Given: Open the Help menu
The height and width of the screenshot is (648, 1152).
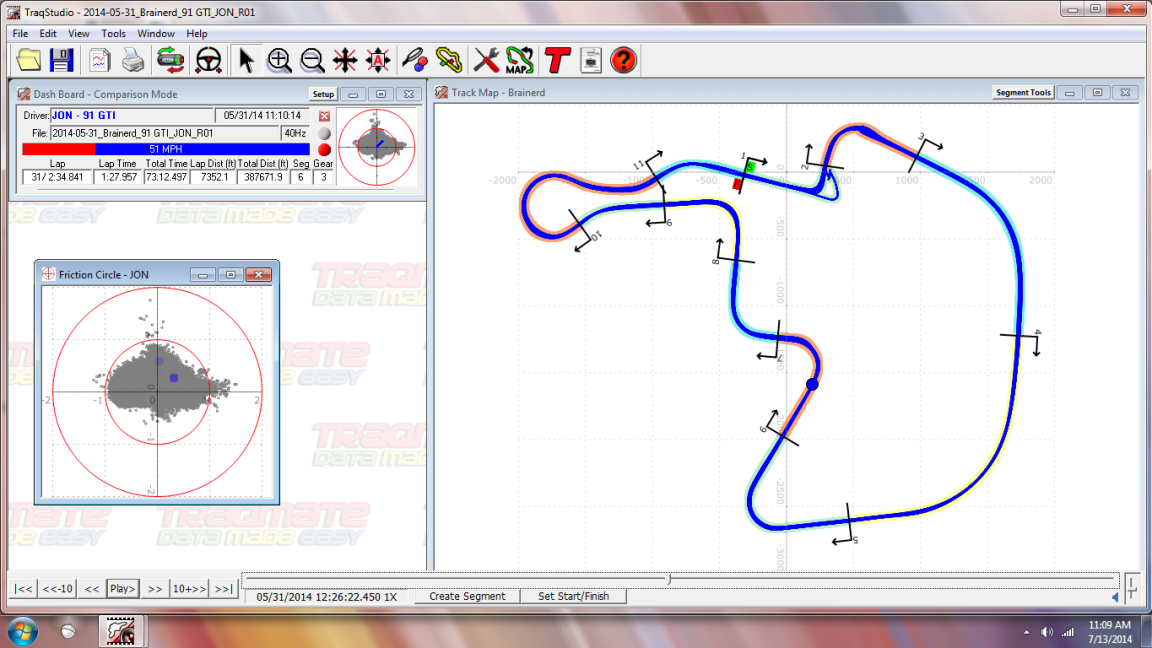Looking at the screenshot, I should click(x=196, y=34).
